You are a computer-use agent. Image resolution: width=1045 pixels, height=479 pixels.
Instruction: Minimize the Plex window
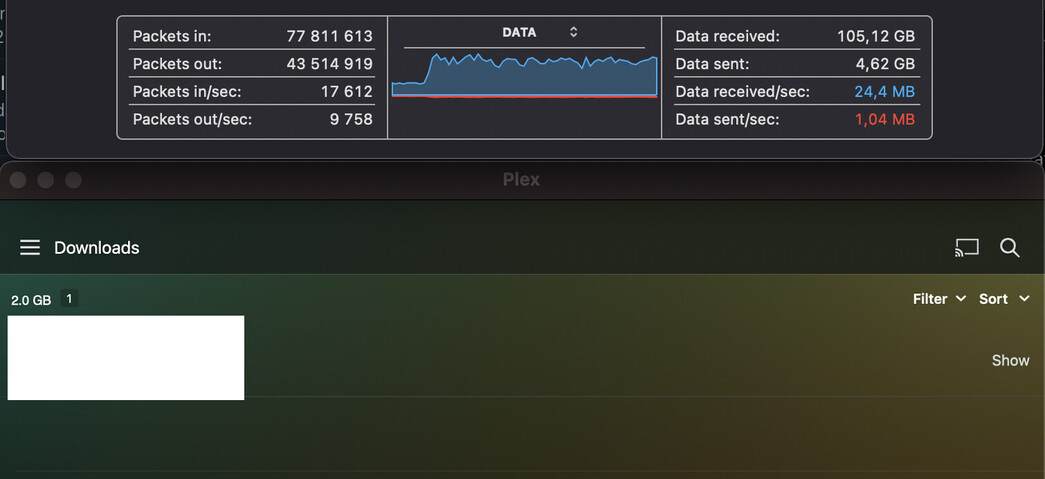[x=45, y=180]
